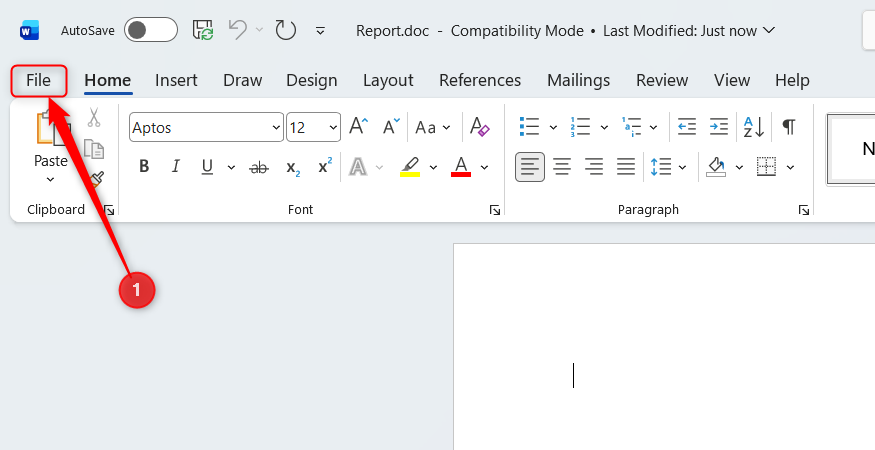Screen dimensions: 875x450
Task: Select Center alignment
Action: pos(562,166)
